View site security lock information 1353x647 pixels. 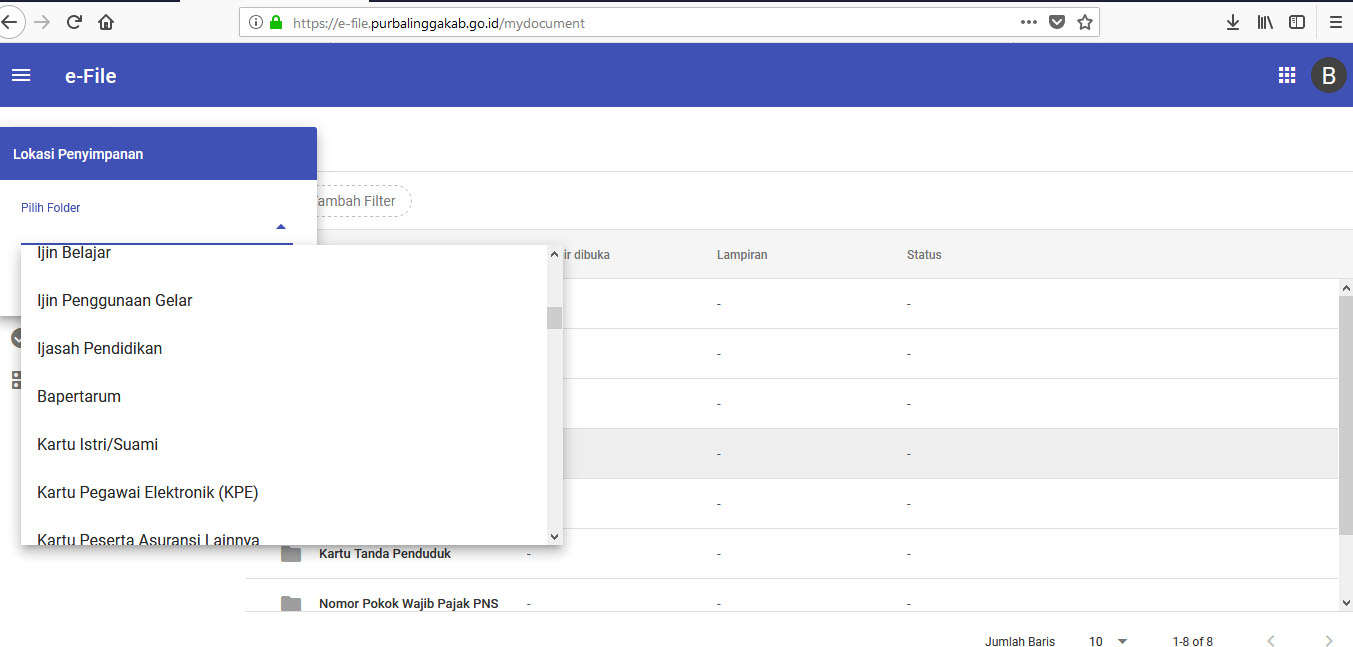coord(277,22)
